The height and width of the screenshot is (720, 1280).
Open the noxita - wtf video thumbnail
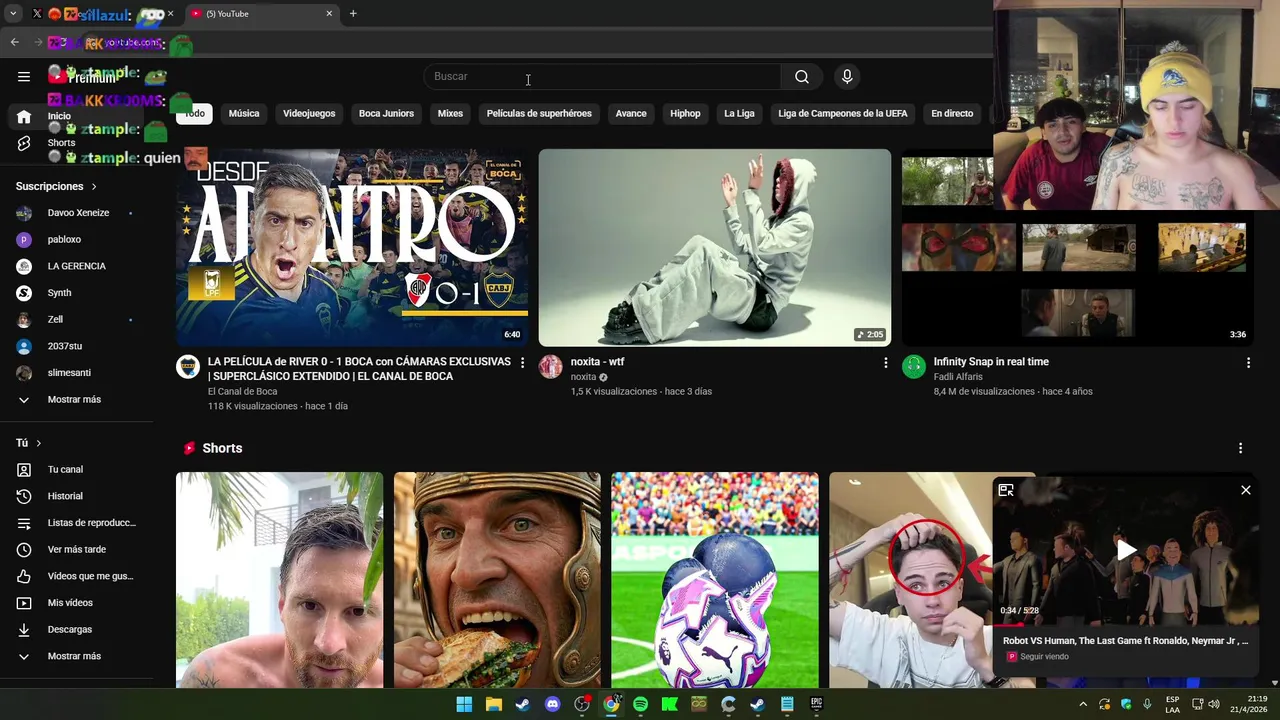[x=715, y=247]
